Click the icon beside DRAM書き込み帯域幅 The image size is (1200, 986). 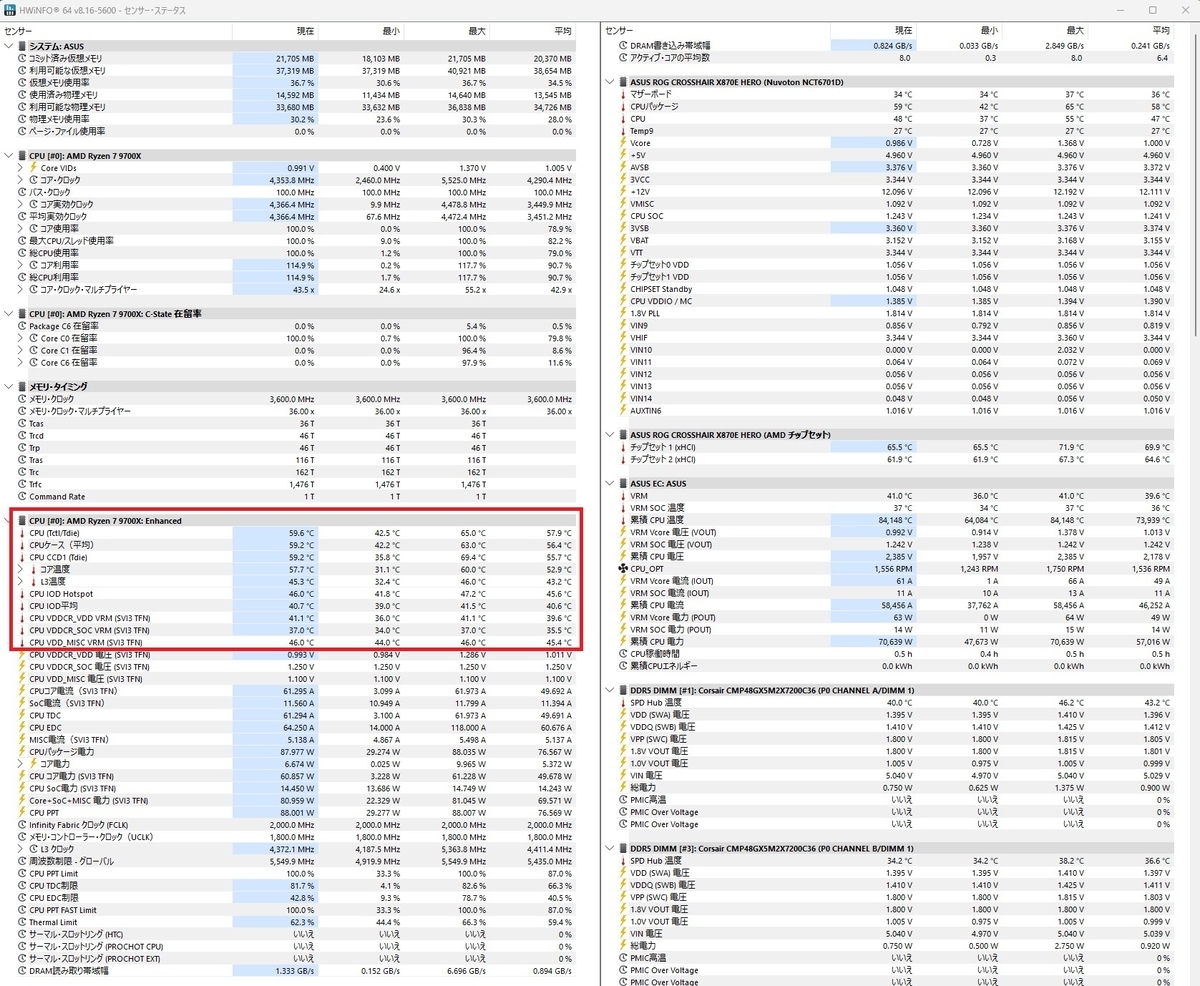[x=623, y=46]
